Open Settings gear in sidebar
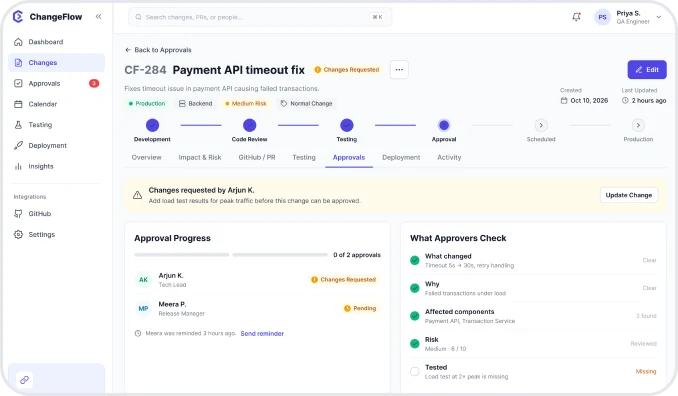678x396 pixels. pyautogui.click(x=18, y=234)
